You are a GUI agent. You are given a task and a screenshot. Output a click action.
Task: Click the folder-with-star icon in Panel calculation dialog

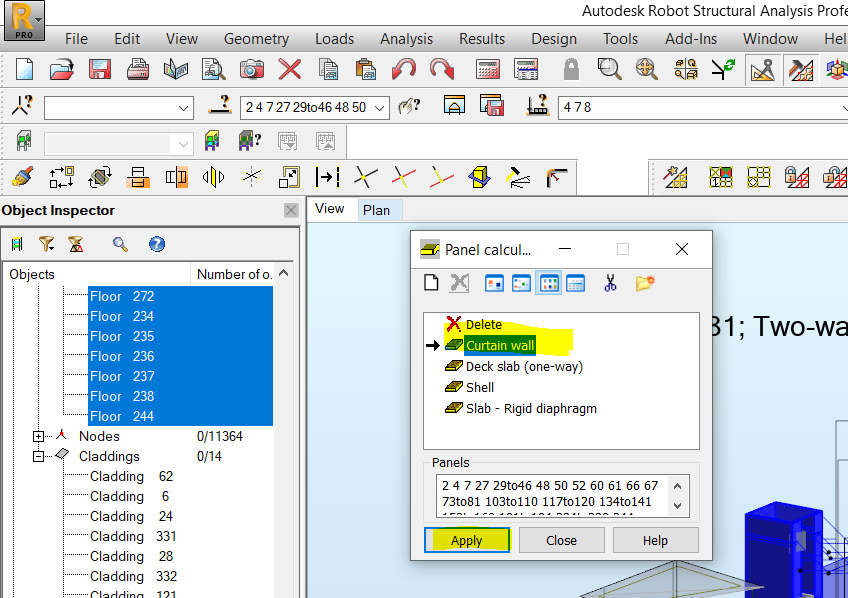[645, 283]
